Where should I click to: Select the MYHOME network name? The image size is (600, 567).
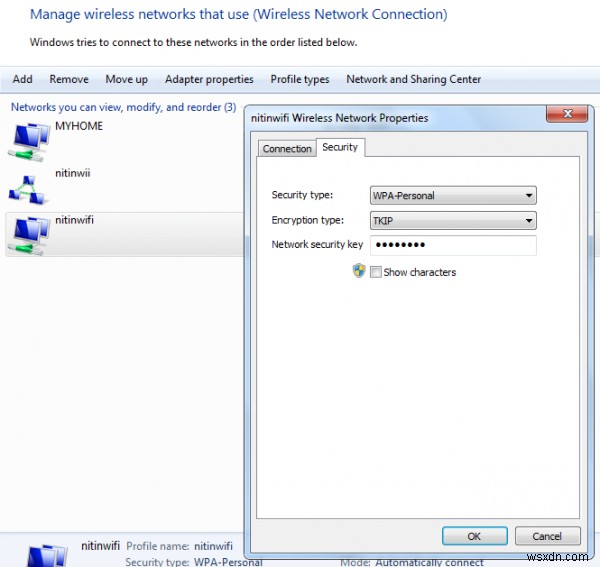point(79,126)
